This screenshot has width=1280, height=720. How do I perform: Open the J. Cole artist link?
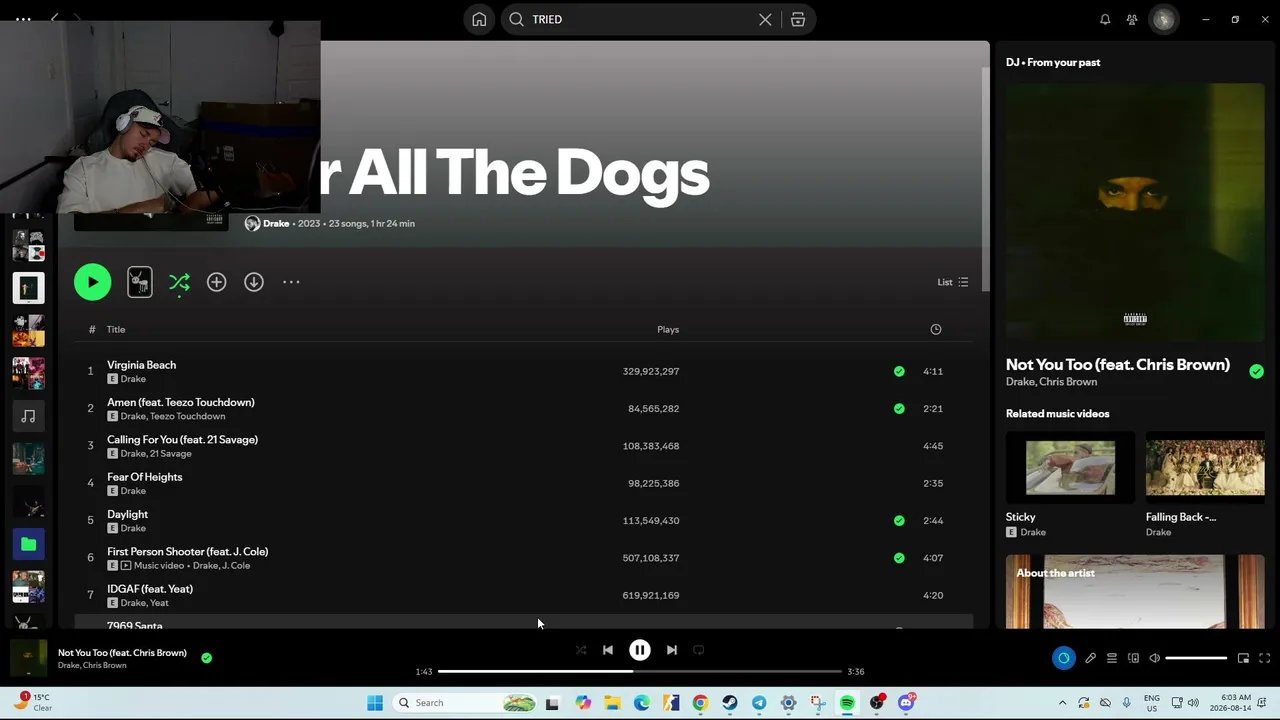point(236,565)
